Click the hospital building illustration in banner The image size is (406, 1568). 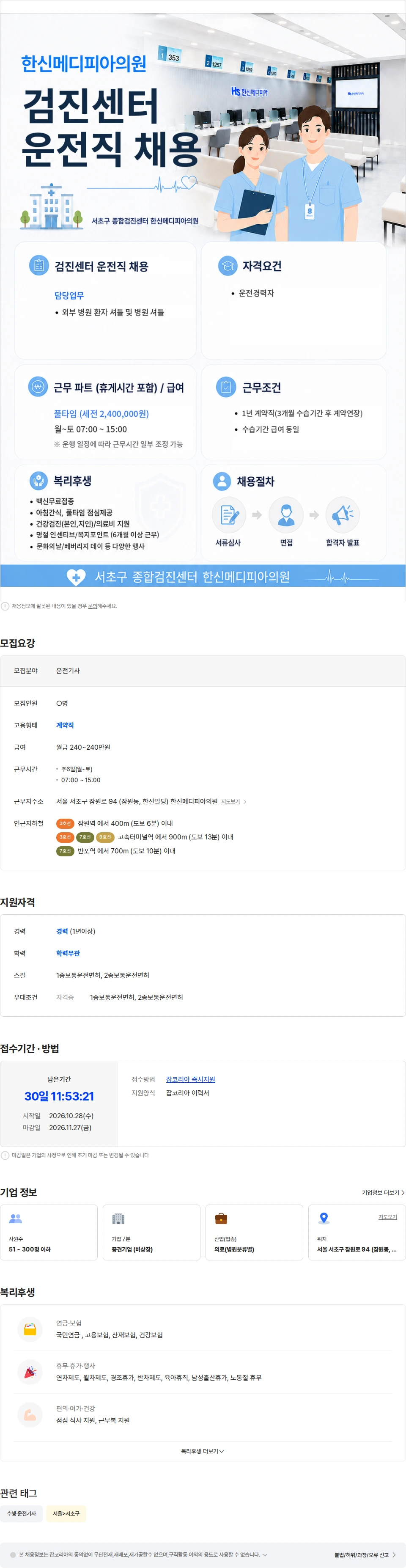point(51,207)
